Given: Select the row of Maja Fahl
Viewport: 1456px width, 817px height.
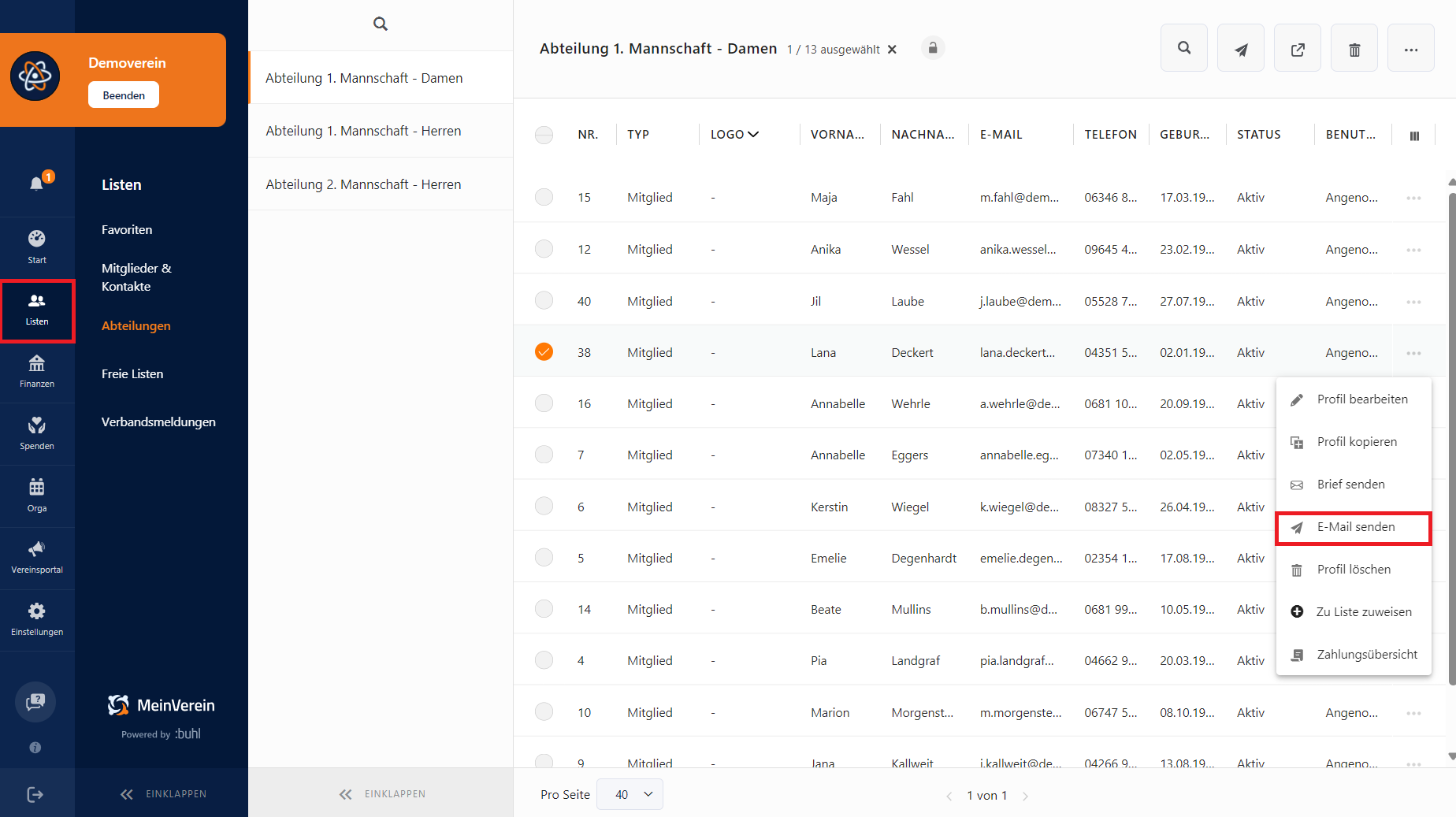Looking at the screenshot, I should tap(544, 197).
